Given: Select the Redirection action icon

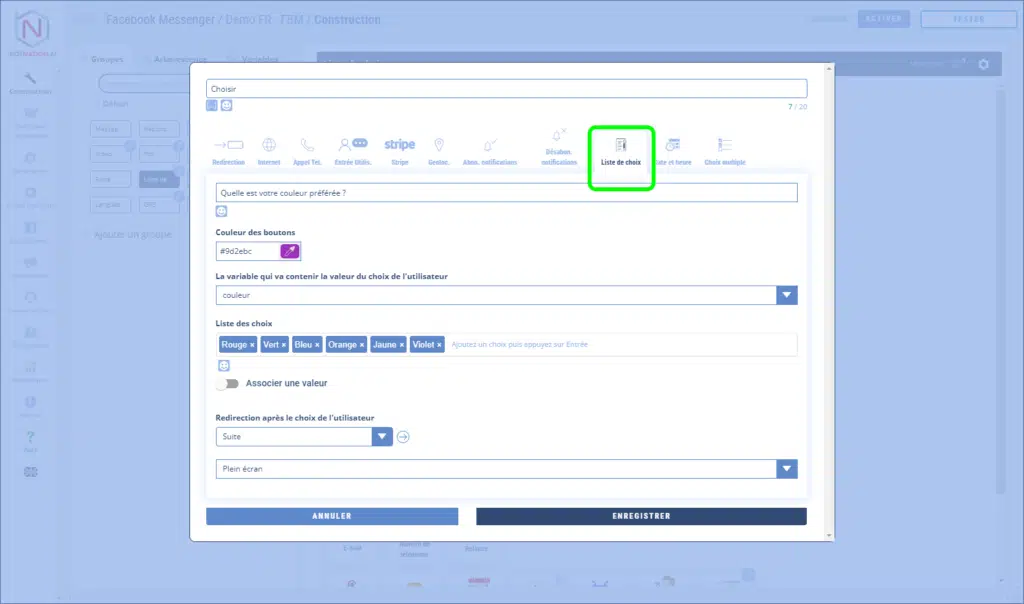Looking at the screenshot, I should (x=228, y=149).
